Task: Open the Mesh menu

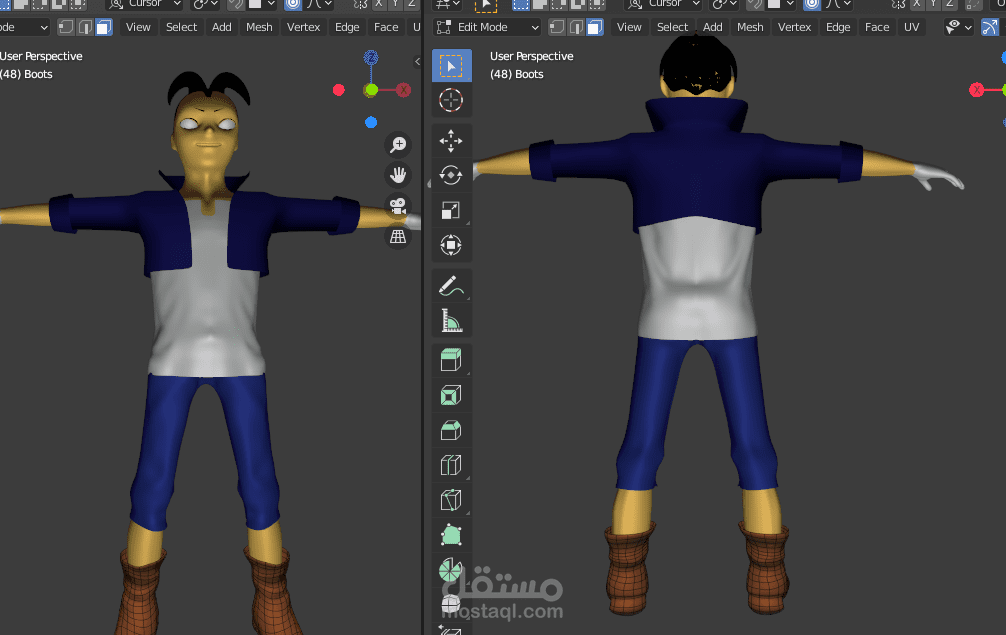Action: point(750,27)
